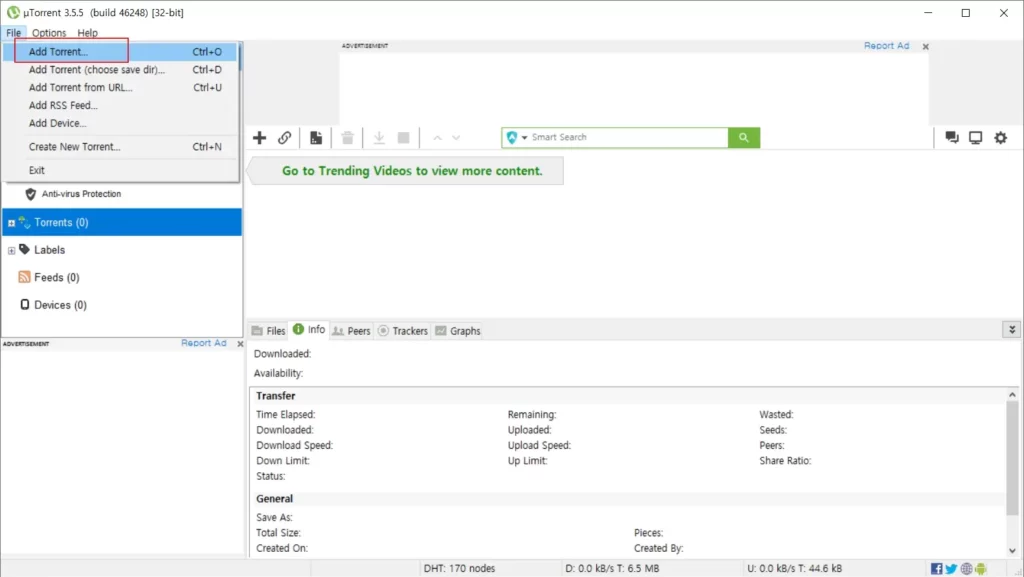The width and height of the screenshot is (1024, 577).
Task: Choose Add Torrent (choose save dir)... entry
Action: (120, 69)
